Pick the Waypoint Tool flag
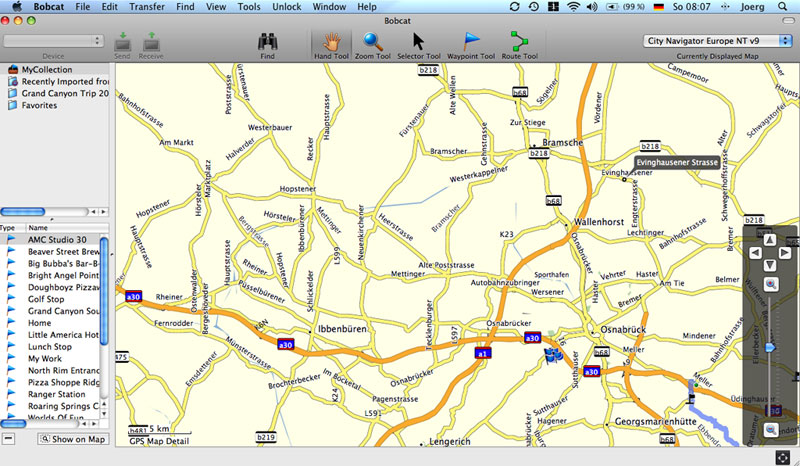Image resolution: width=800 pixels, height=466 pixels. [470, 44]
